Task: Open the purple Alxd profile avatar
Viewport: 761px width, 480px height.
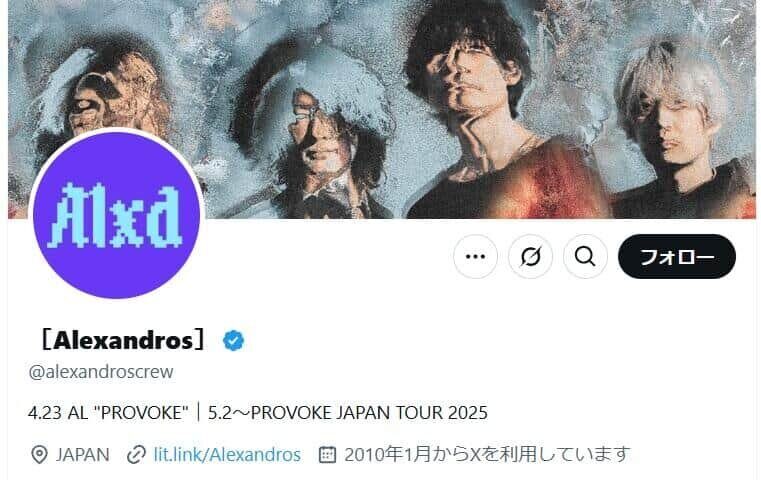Action: point(116,215)
